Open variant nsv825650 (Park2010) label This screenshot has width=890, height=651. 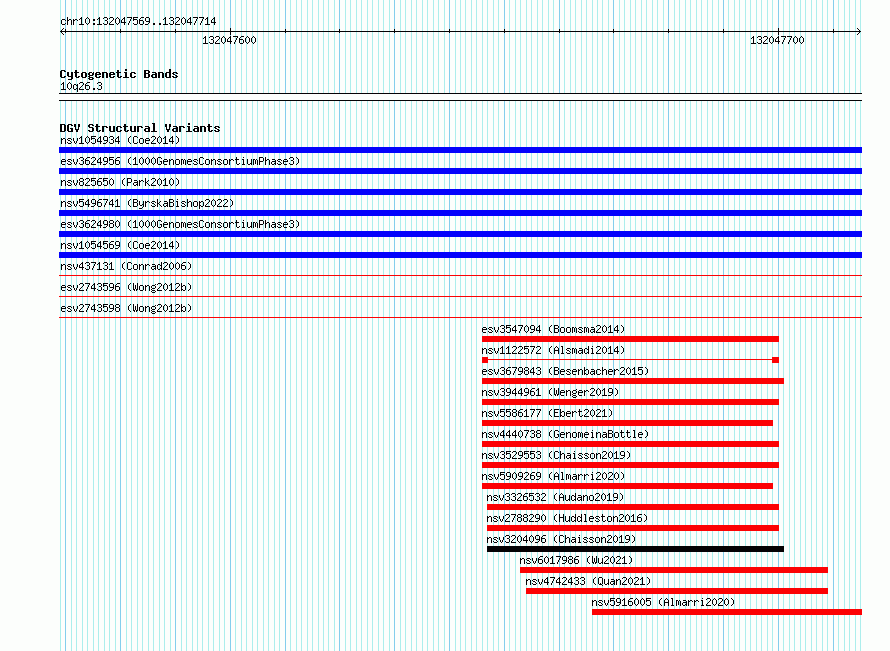(120, 182)
